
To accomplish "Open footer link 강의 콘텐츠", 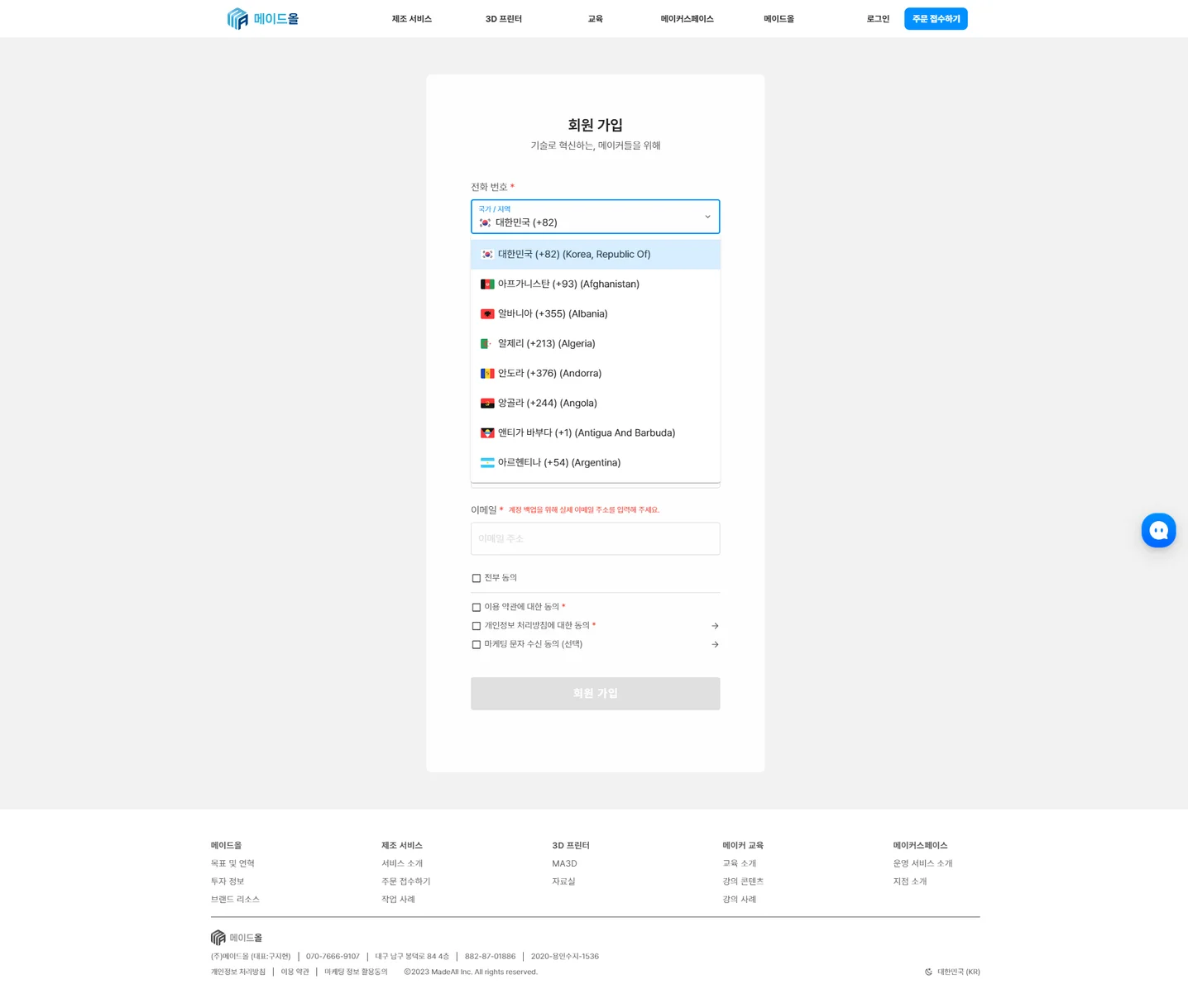I will [743, 881].
